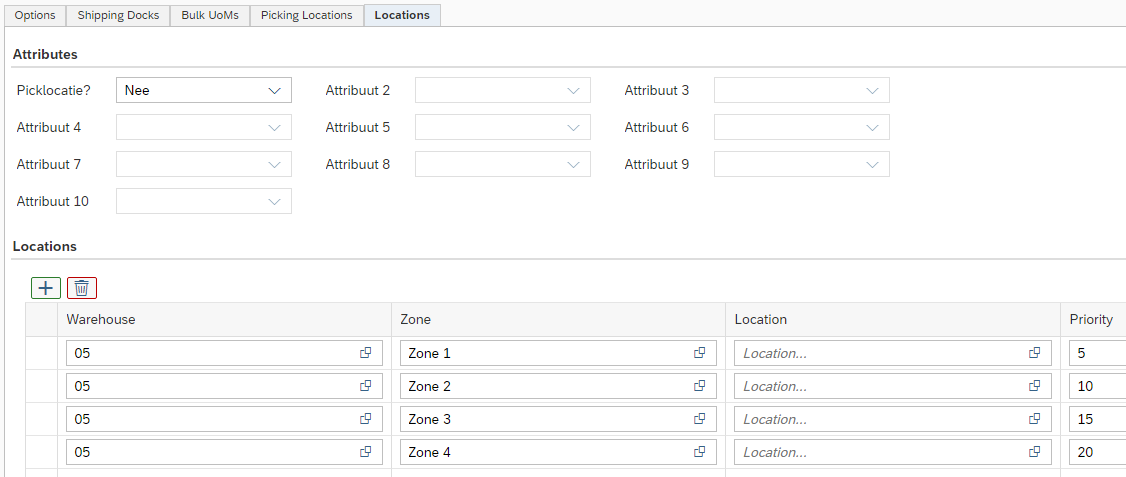Screen dimensions: 1126x477
Task: Click the Location input in Zone 3 row
Action: click(882, 419)
